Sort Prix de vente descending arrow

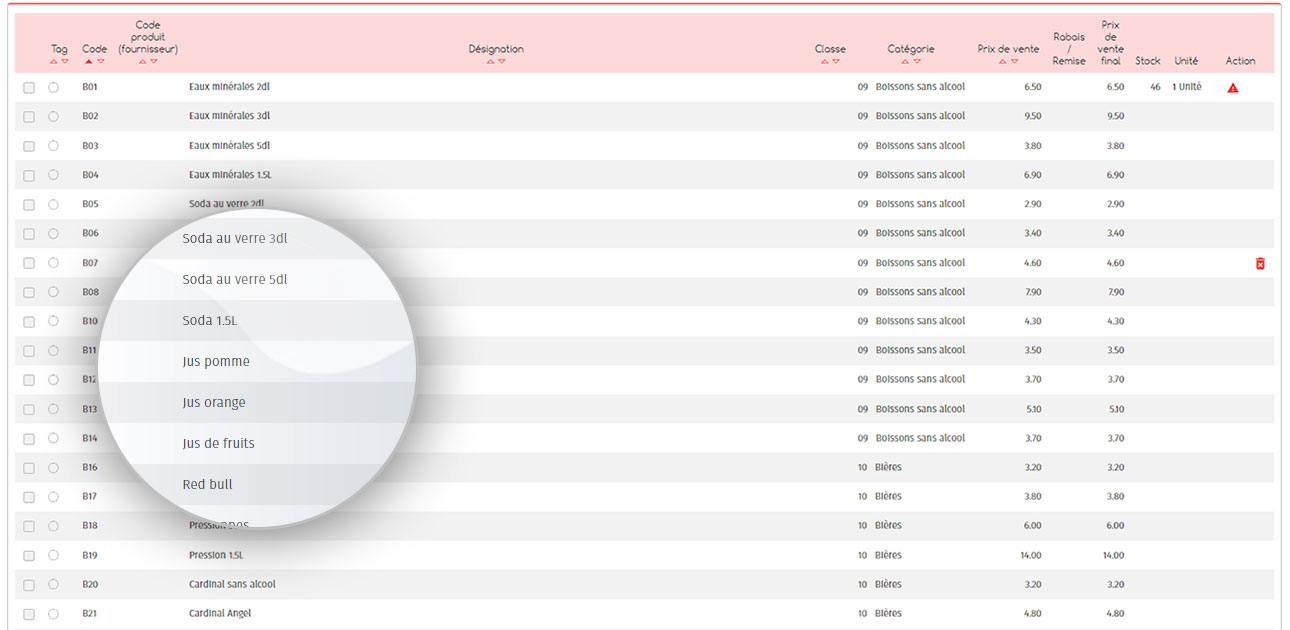coord(1015,62)
